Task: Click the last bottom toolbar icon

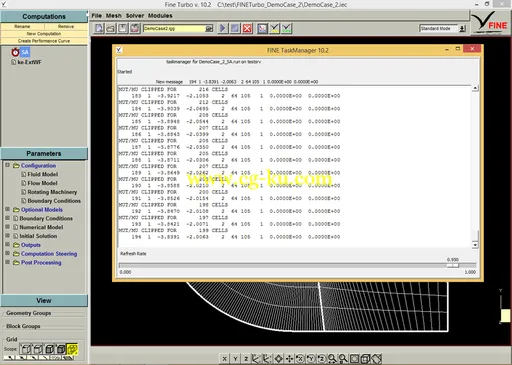Action: click(377, 359)
